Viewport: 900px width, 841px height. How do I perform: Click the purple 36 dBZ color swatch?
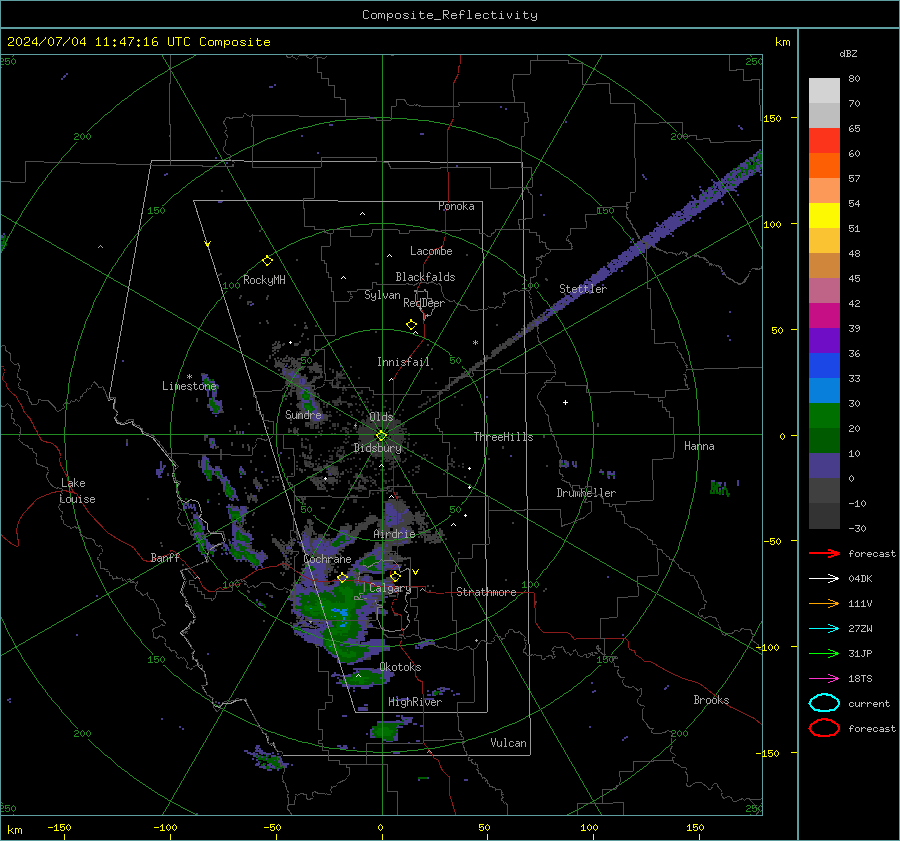824,340
